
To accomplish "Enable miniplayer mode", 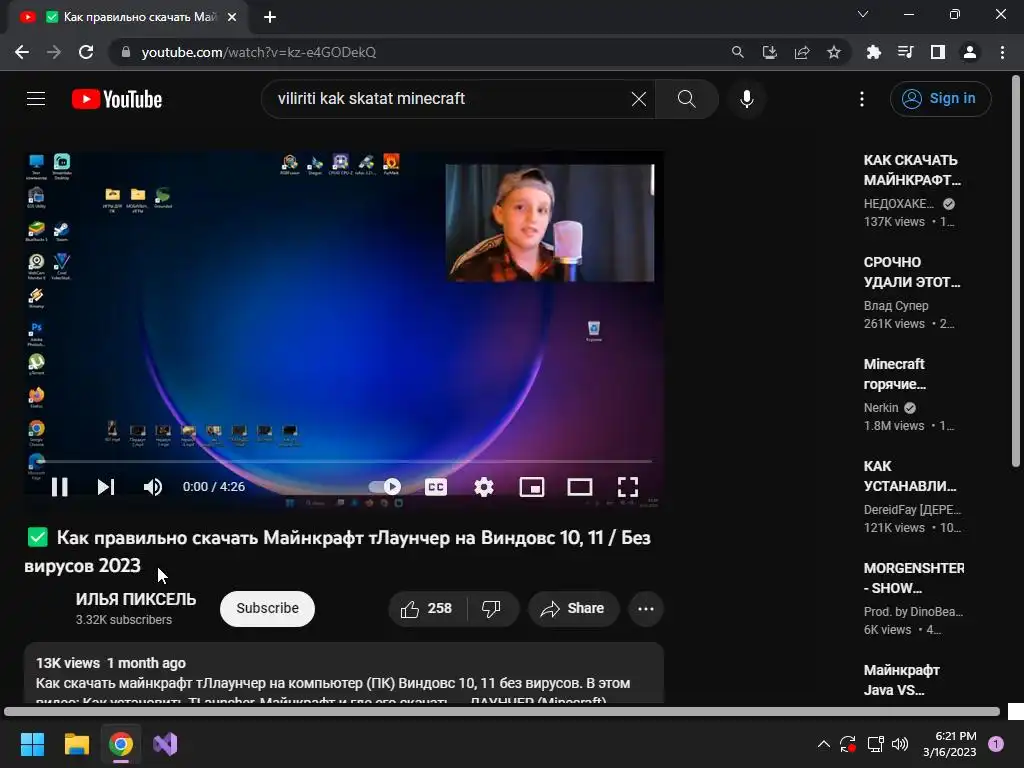I will pos(532,487).
